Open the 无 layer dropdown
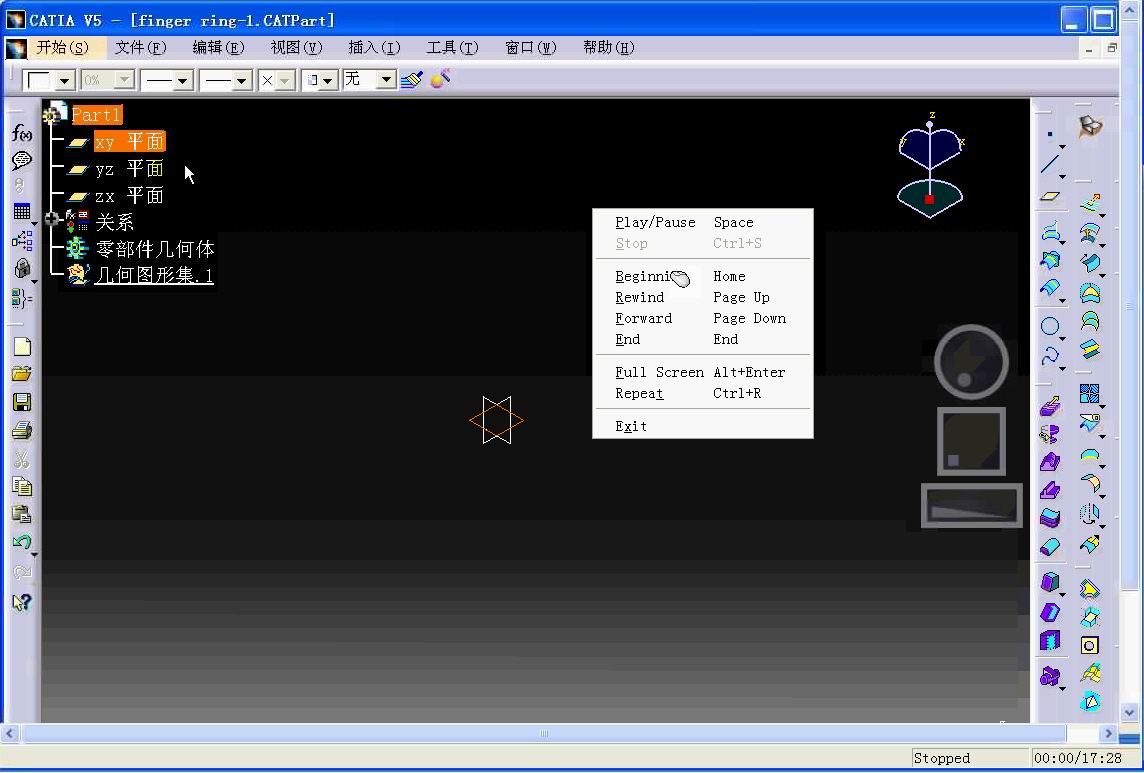1144x773 pixels. point(385,80)
